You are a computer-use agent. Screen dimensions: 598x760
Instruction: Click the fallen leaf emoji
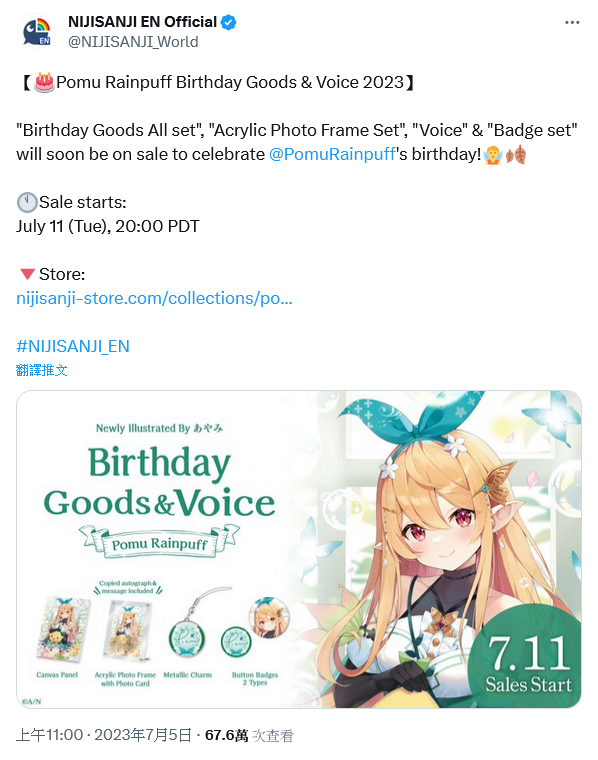click(516, 155)
